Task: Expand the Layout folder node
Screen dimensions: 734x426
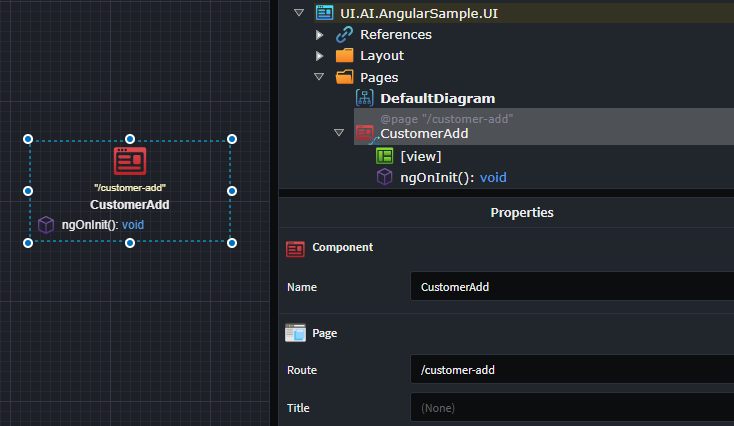Action: click(x=319, y=56)
